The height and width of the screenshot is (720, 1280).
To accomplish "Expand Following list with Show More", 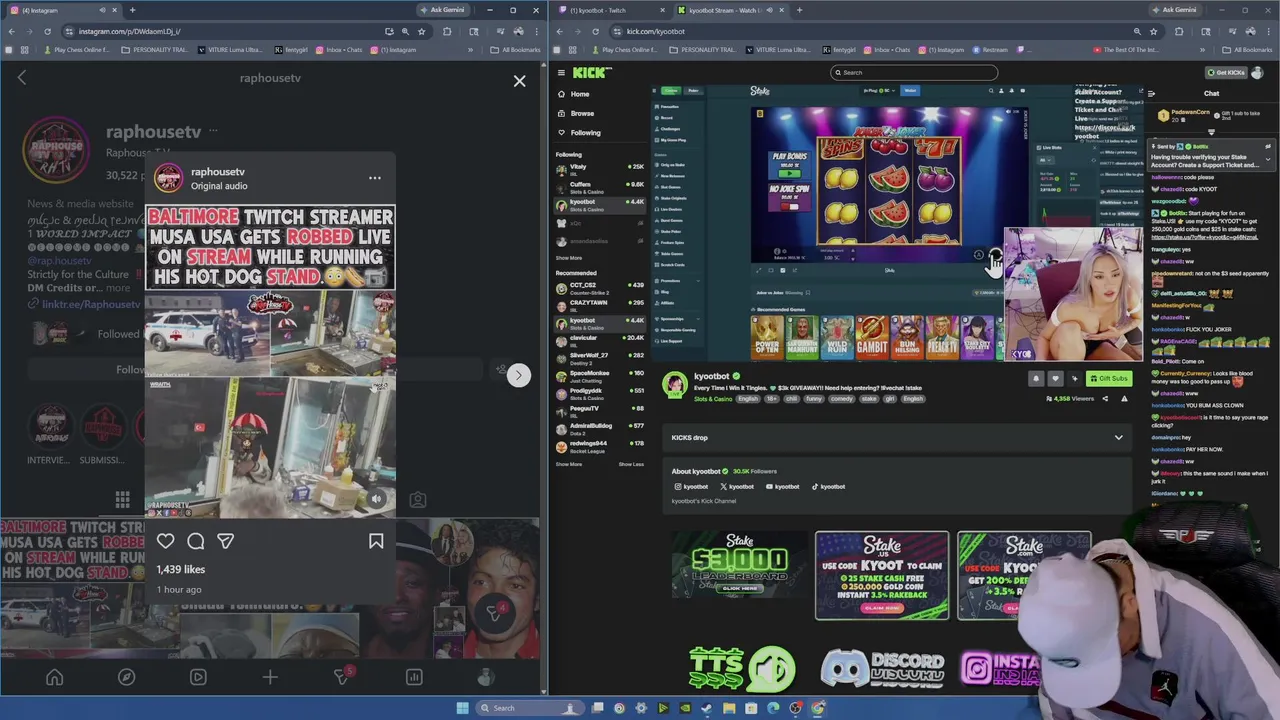I will [x=569, y=258].
